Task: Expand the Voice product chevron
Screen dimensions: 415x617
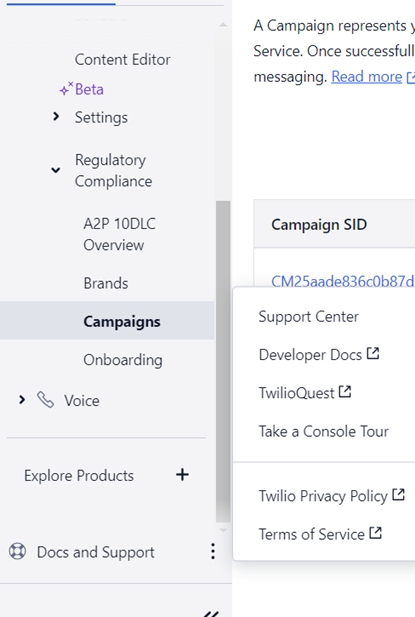Action: [x=22, y=400]
